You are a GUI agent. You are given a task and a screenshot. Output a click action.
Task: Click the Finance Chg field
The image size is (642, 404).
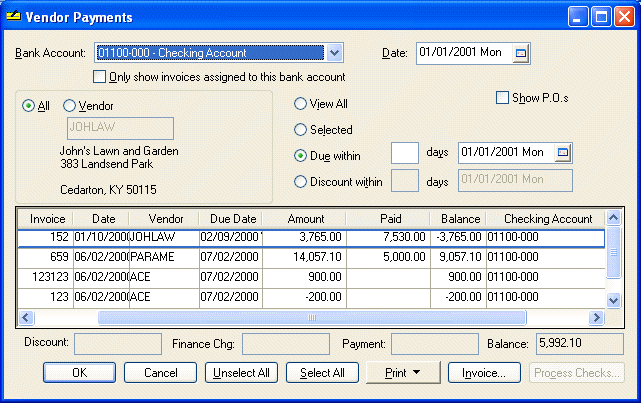click(x=286, y=344)
